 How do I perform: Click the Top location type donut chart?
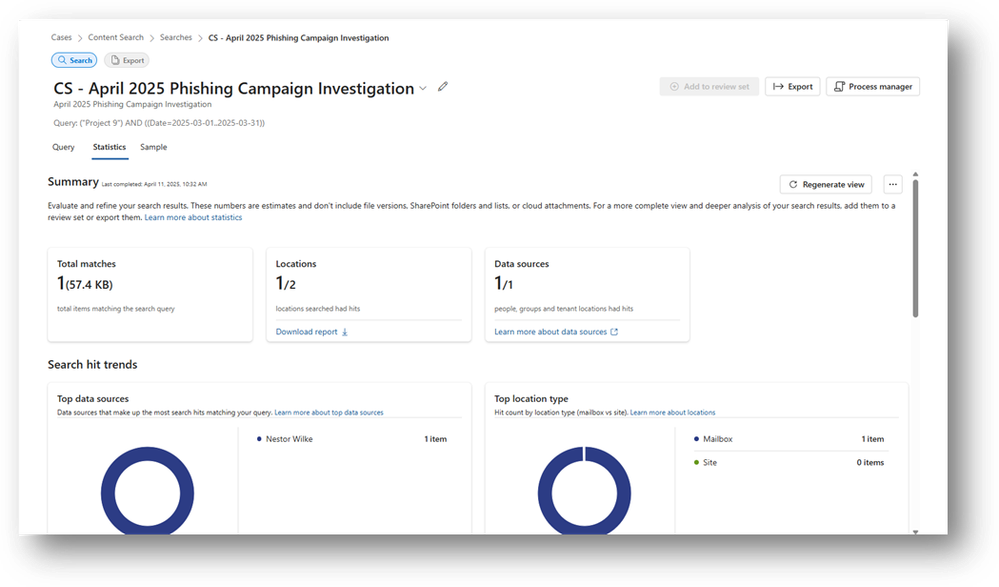pyautogui.click(x=584, y=489)
